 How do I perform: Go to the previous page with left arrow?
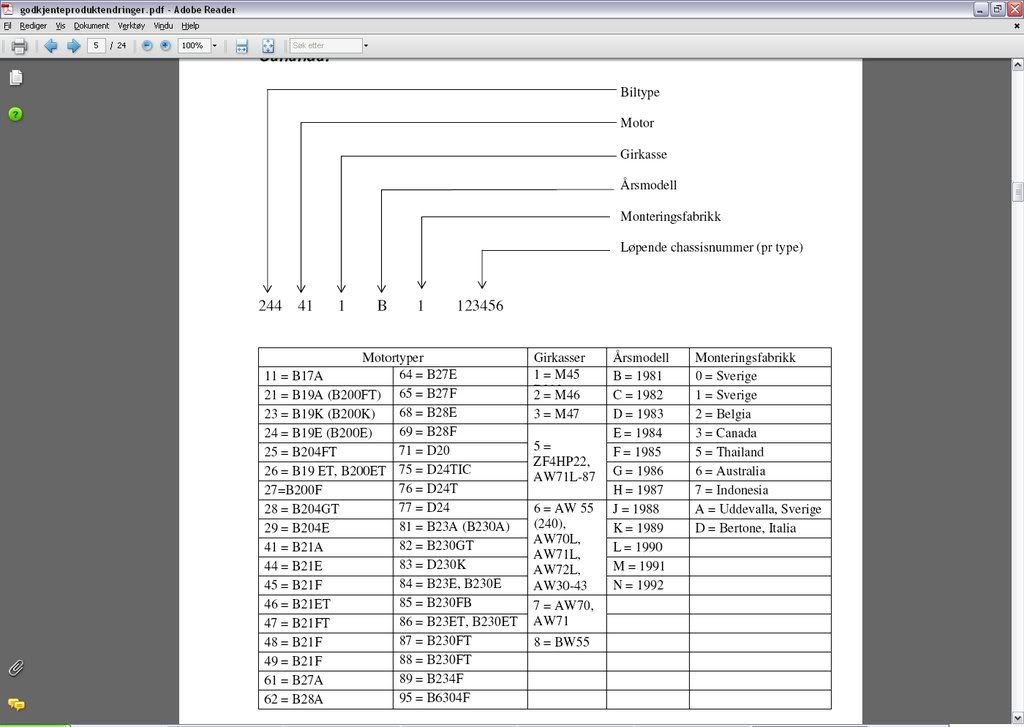coord(51,46)
